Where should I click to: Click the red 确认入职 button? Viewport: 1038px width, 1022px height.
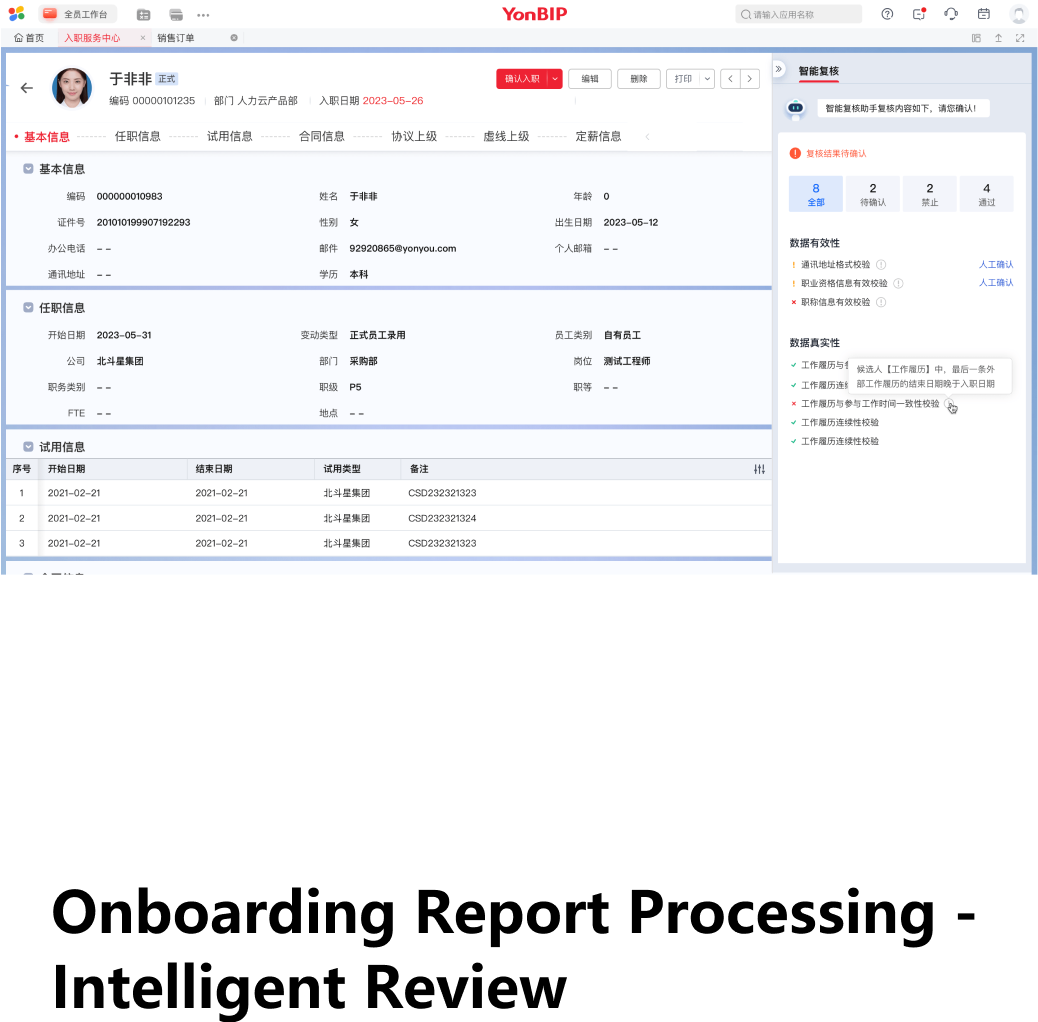pyautogui.click(x=522, y=79)
